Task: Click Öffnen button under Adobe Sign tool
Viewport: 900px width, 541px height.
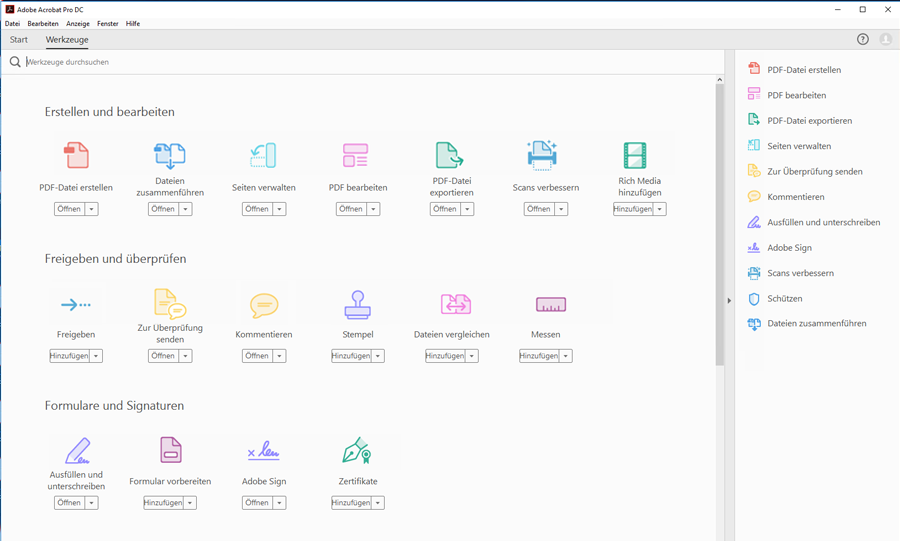Action: 257,503
